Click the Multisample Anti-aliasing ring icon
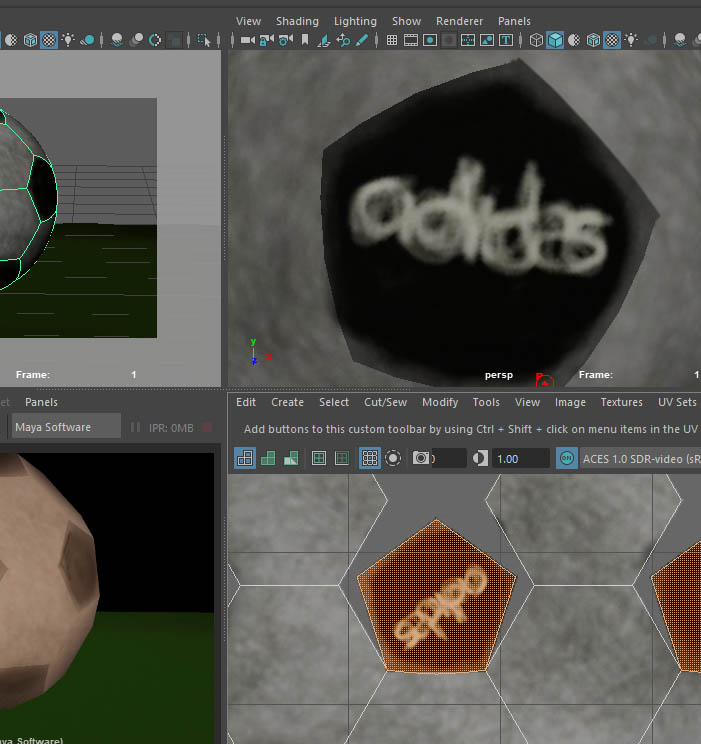The image size is (701, 744). [x=155, y=40]
